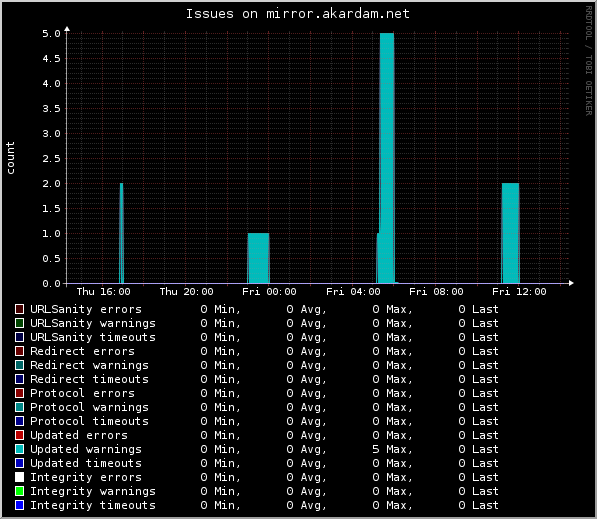Click the Integrity warnings bright green swatch
Viewport: 597px width, 519px height.
(19, 491)
